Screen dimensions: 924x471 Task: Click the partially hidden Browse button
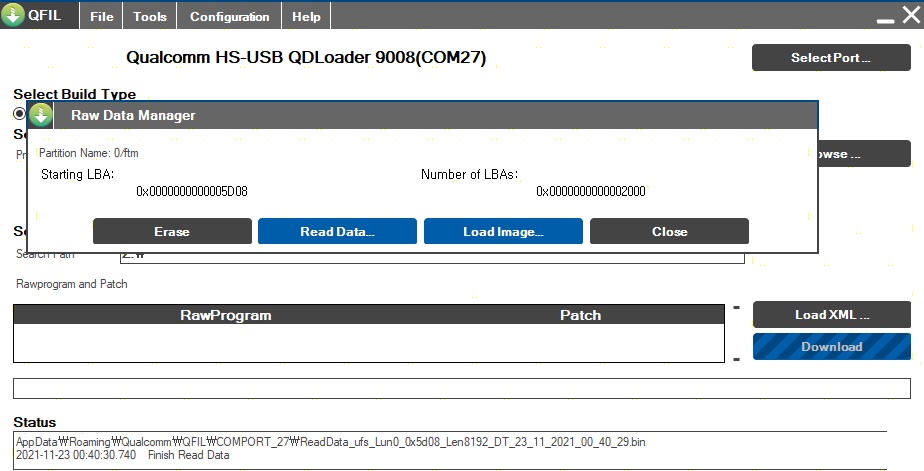tap(864, 154)
